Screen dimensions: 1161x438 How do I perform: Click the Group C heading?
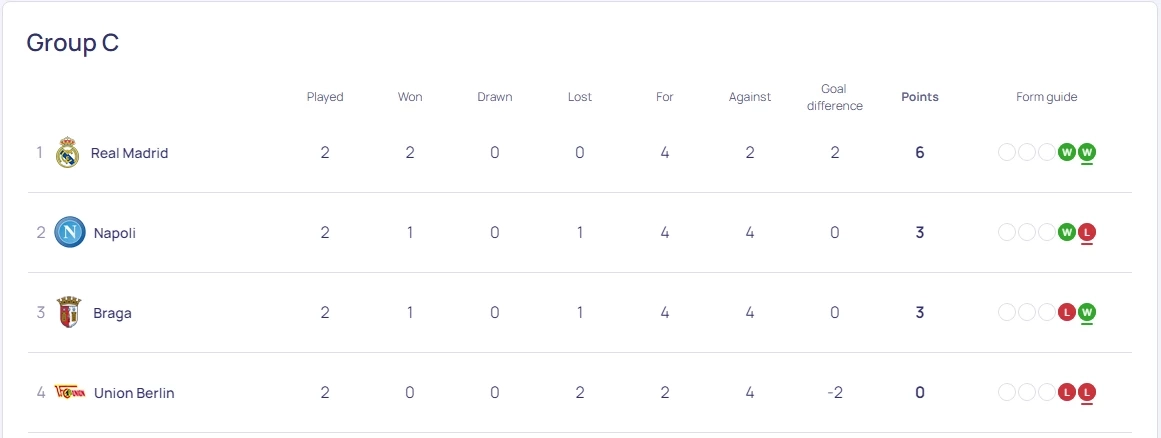pyautogui.click(x=73, y=43)
